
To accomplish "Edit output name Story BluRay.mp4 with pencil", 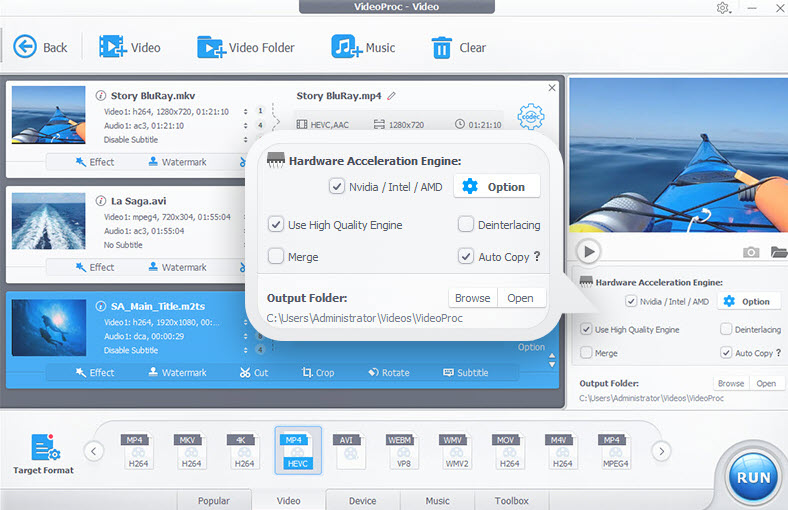I will (391, 95).
